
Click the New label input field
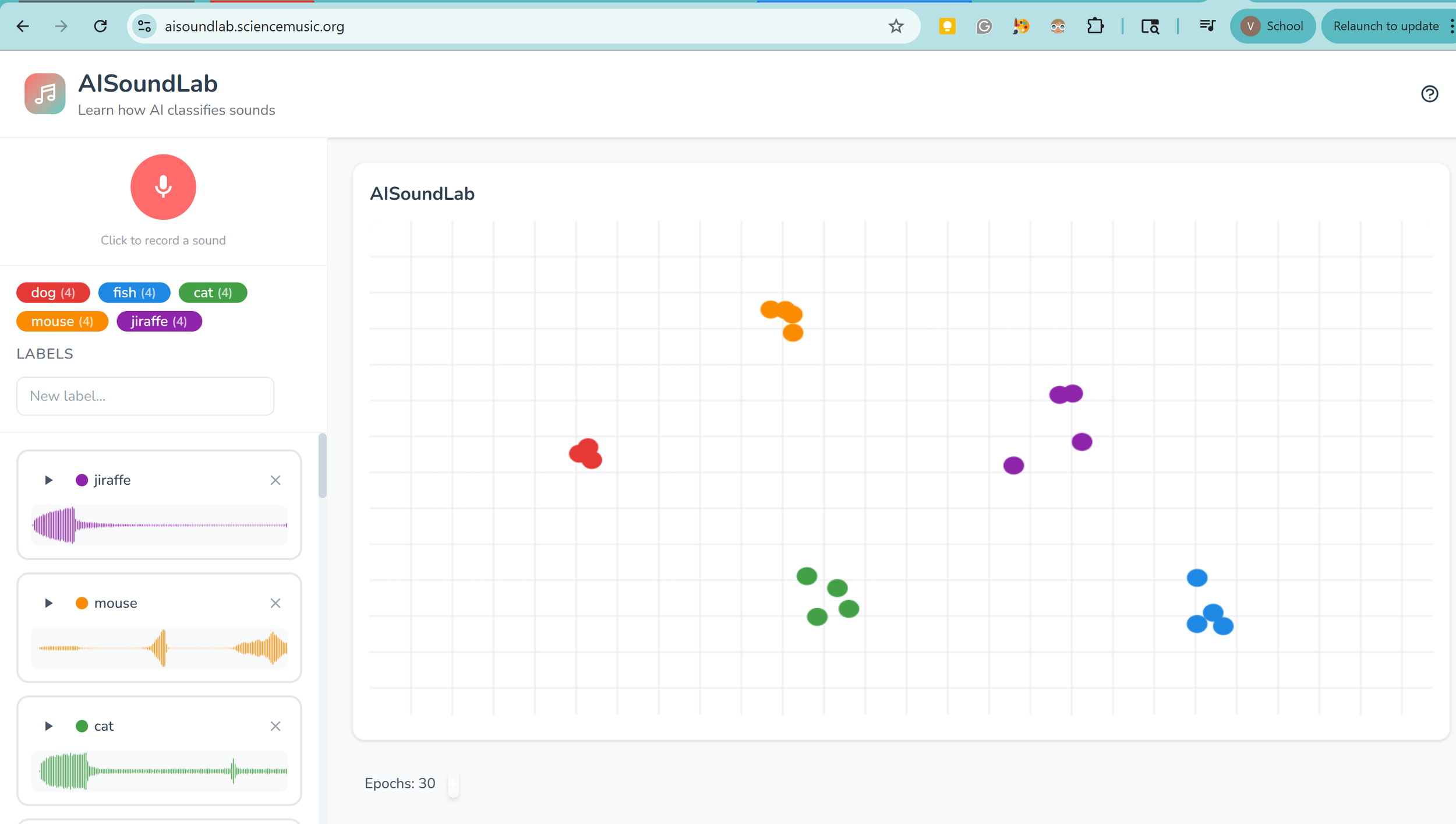point(145,396)
